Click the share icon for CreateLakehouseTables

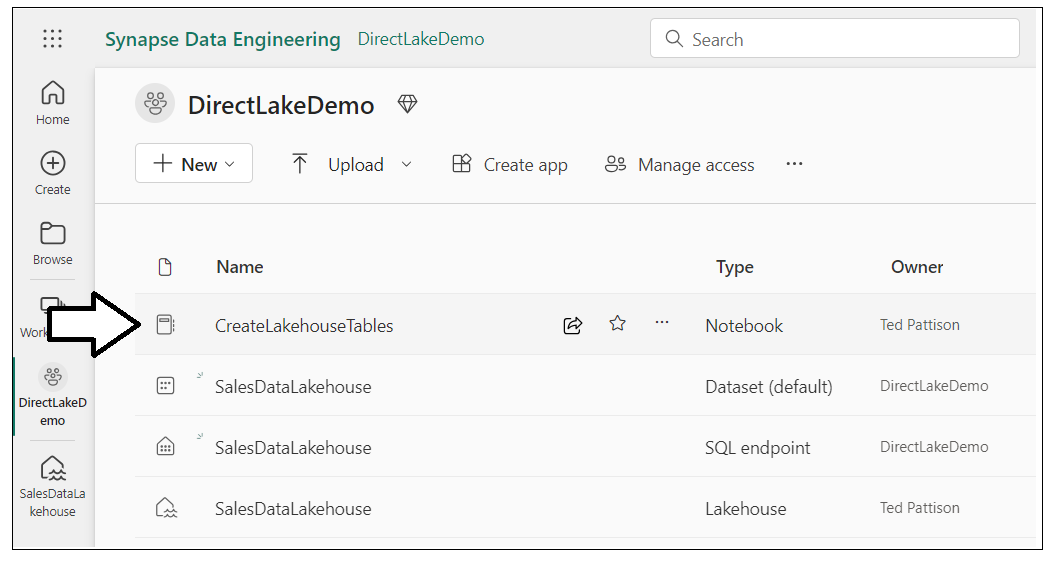tap(573, 325)
